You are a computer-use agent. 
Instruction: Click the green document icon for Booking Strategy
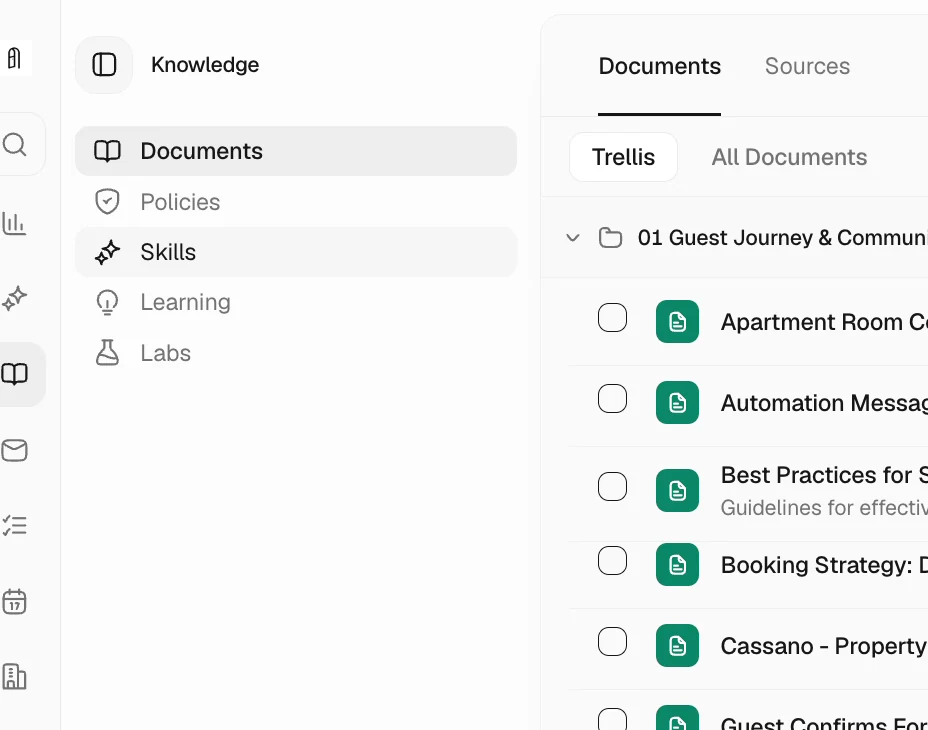click(x=677, y=564)
